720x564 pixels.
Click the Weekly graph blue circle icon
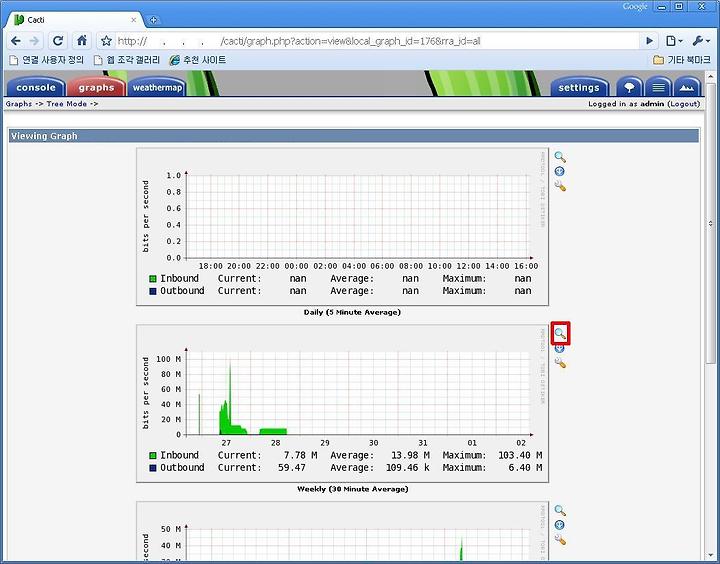click(559, 349)
